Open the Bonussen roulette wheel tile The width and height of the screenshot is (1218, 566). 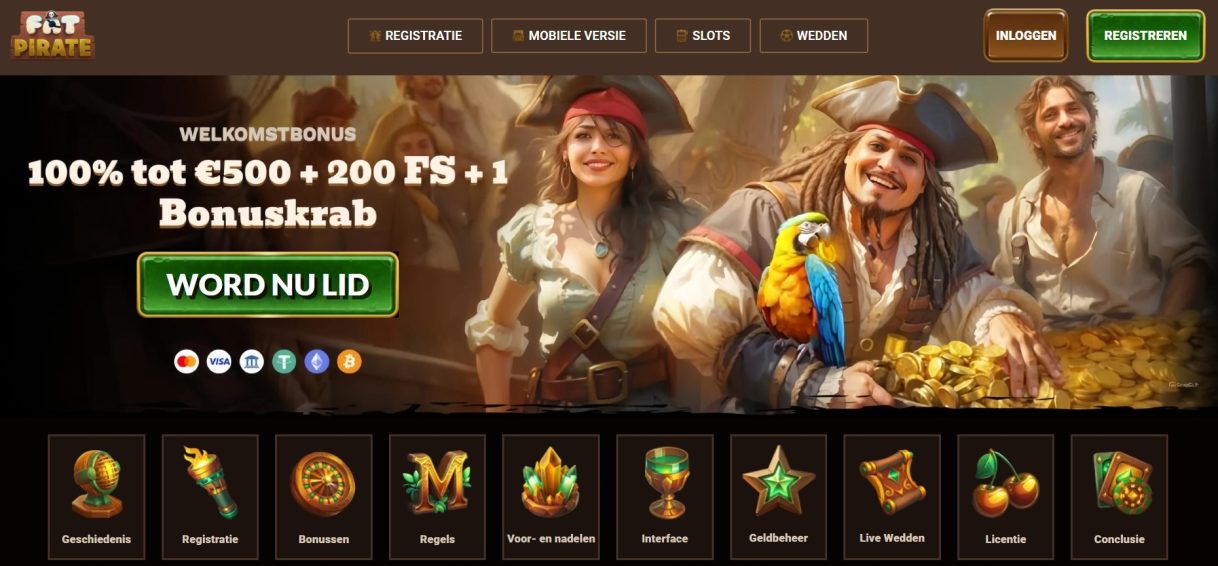tap(324, 496)
